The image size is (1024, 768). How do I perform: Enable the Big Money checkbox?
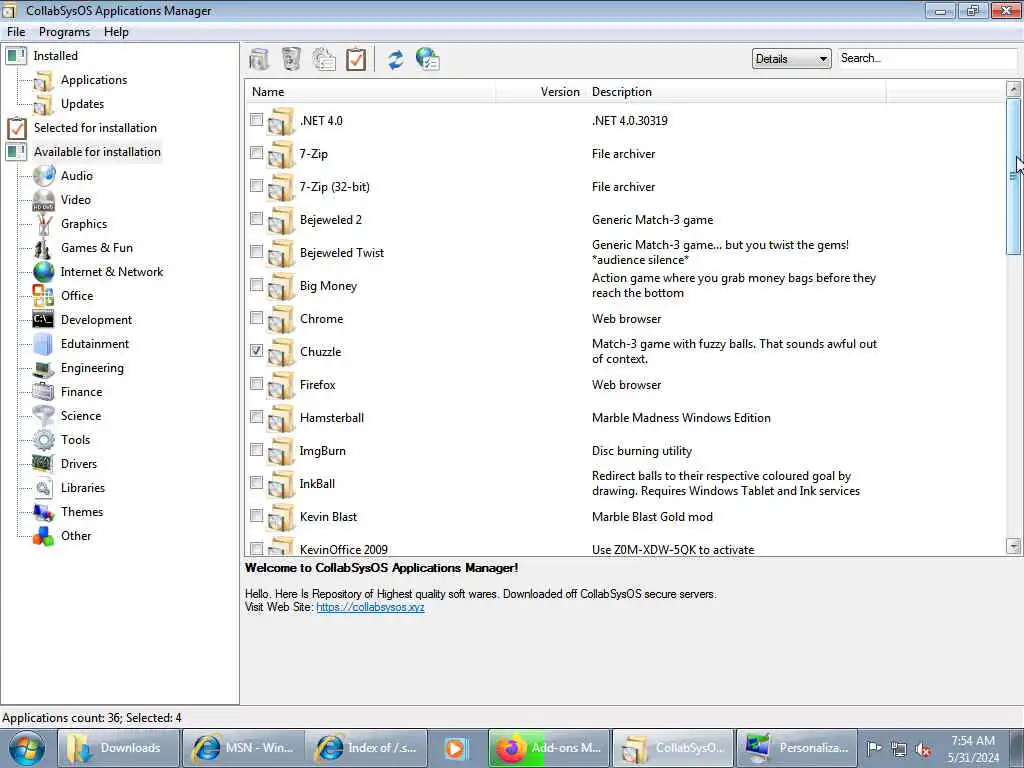coord(257,285)
